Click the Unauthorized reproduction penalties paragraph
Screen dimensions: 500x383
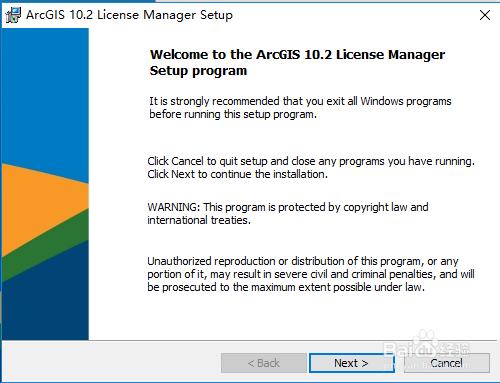pos(311,274)
